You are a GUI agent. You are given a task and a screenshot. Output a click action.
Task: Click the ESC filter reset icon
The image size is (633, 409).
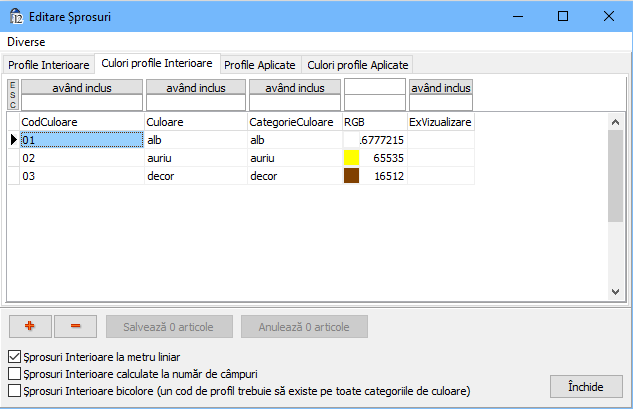point(12,95)
